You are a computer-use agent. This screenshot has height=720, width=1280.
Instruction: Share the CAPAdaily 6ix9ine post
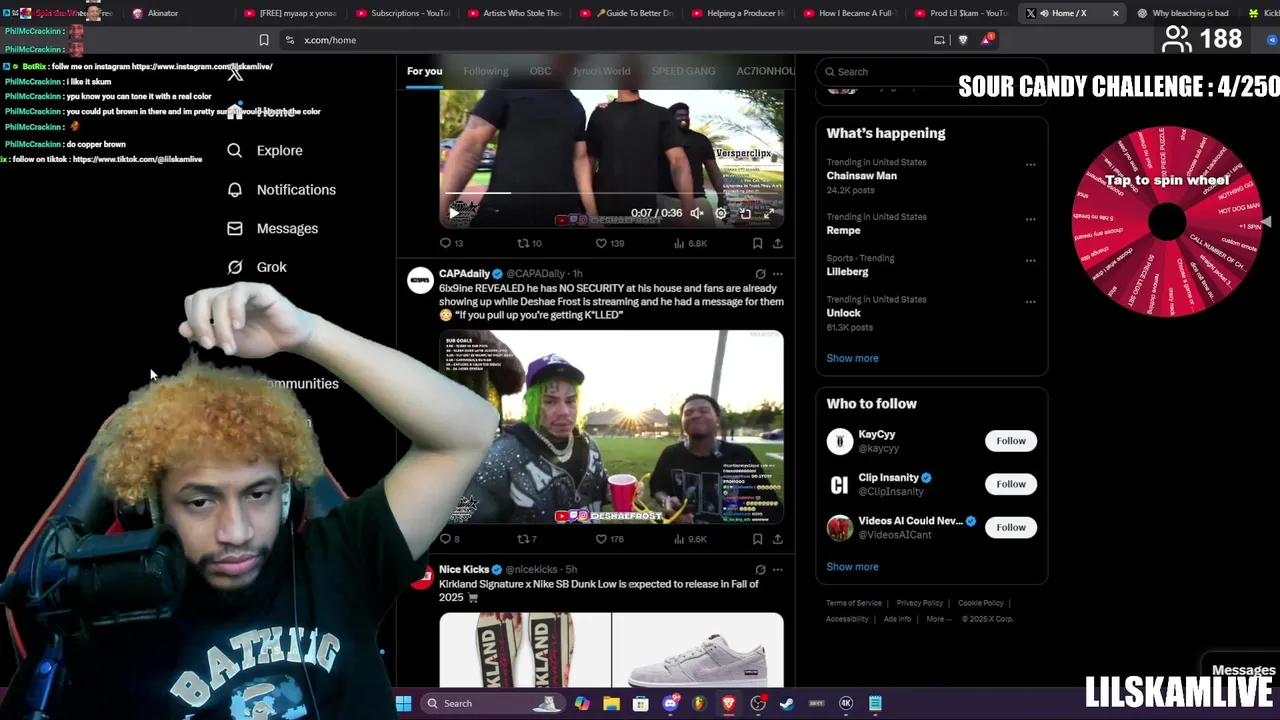tap(777, 539)
